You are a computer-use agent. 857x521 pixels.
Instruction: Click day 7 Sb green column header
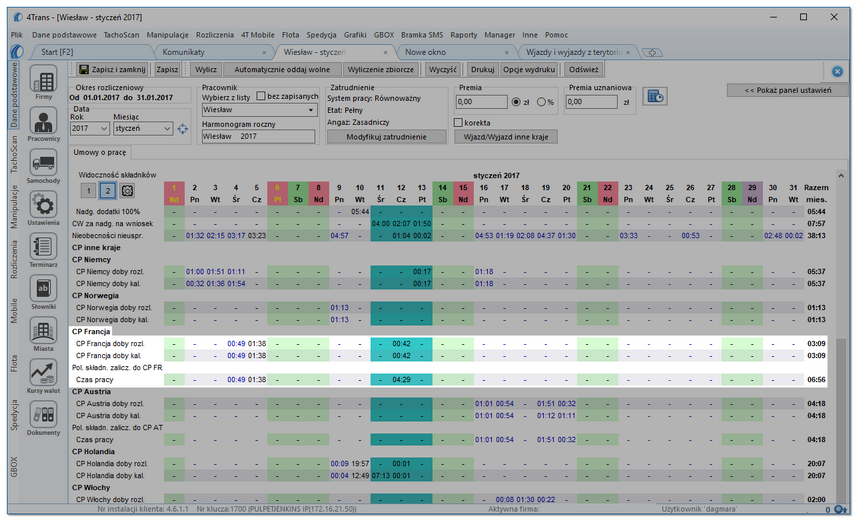[298, 194]
